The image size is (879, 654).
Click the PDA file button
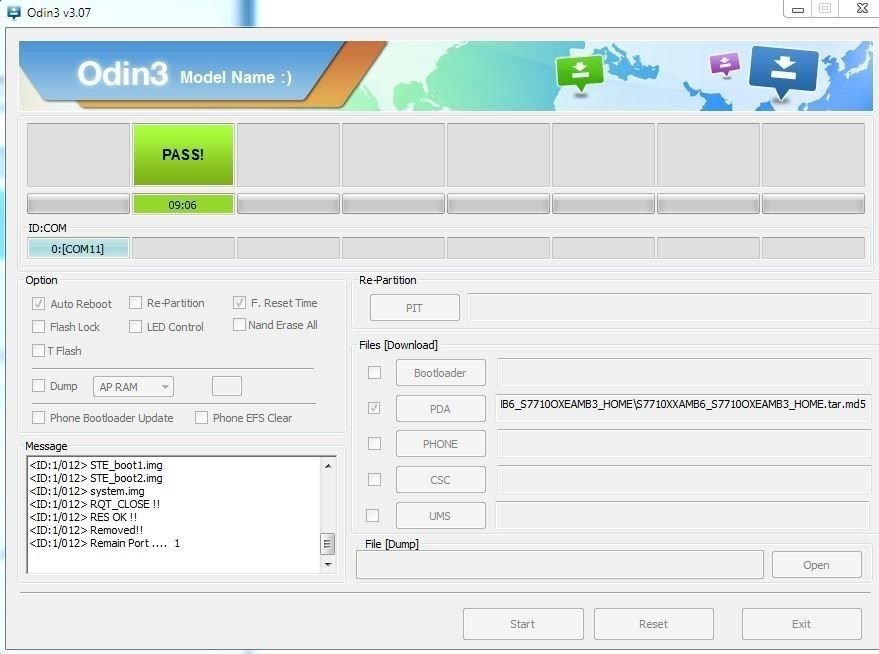pos(440,409)
